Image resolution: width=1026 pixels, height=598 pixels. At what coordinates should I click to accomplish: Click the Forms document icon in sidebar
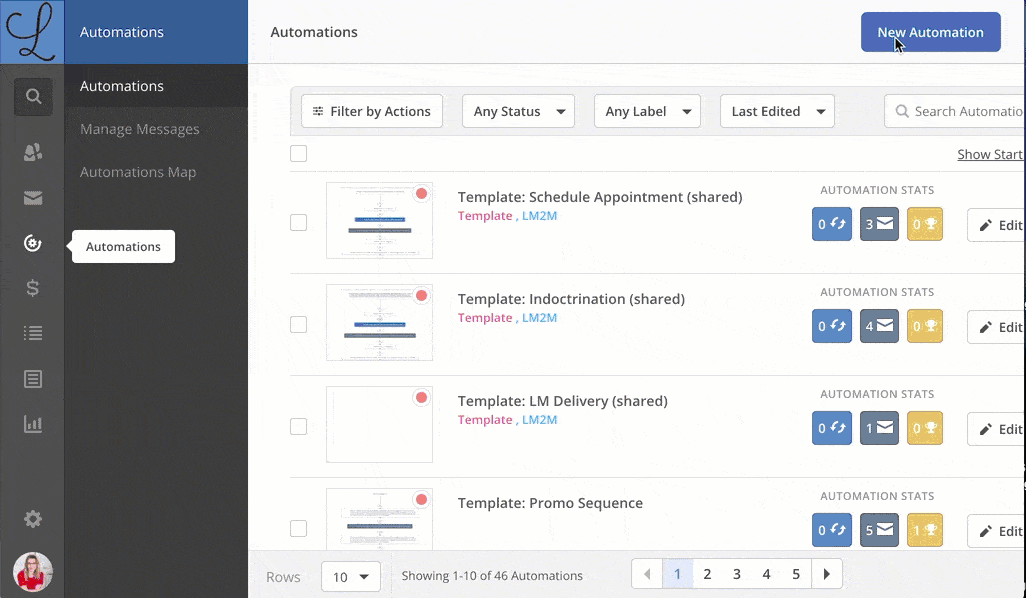pos(32,379)
